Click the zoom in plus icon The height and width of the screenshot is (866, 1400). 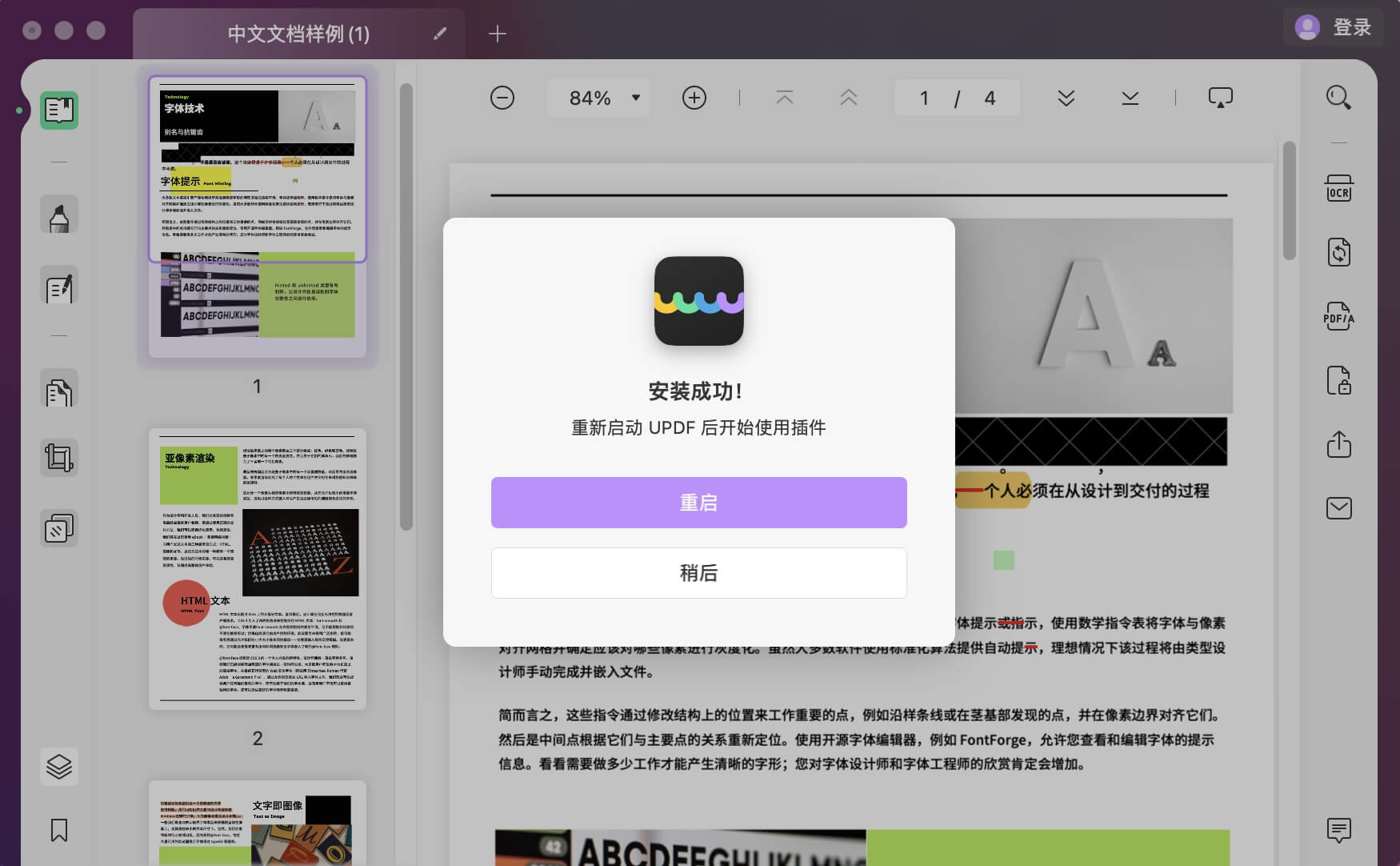point(694,98)
